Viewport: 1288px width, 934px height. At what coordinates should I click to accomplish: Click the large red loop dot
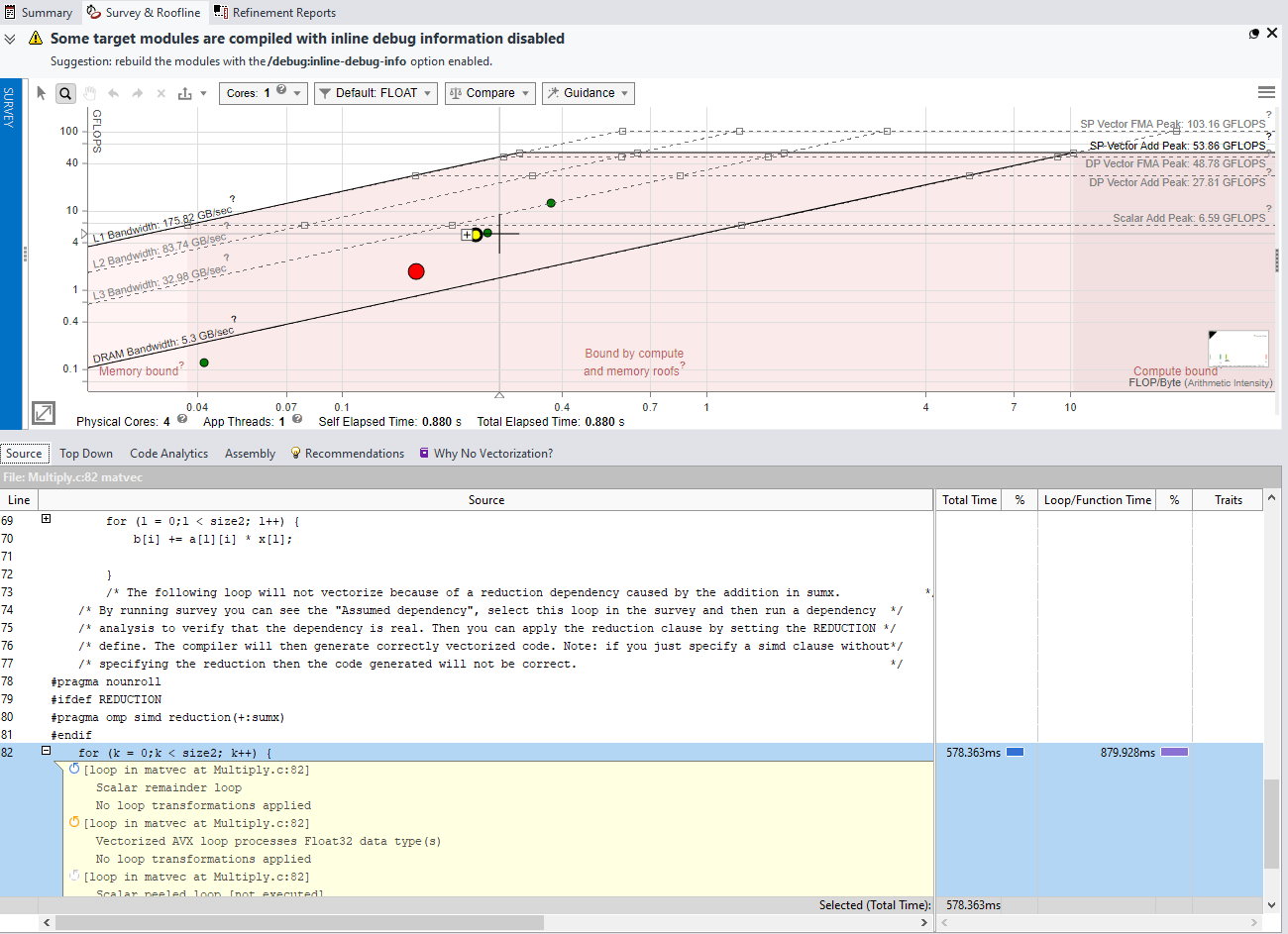pyautogui.click(x=416, y=271)
